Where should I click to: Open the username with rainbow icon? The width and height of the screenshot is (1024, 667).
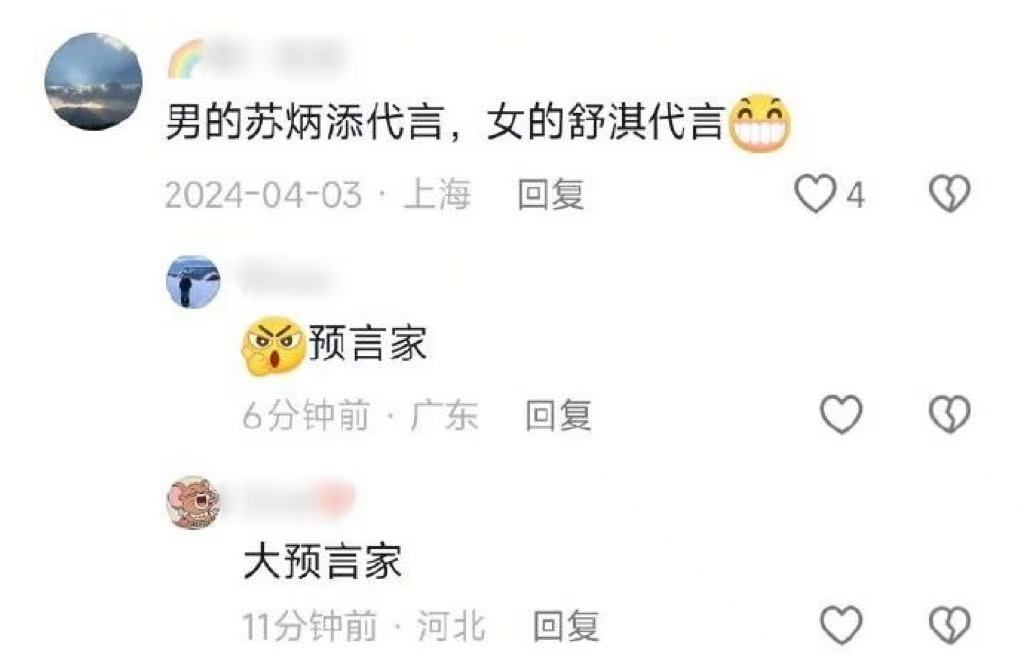click(258, 59)
